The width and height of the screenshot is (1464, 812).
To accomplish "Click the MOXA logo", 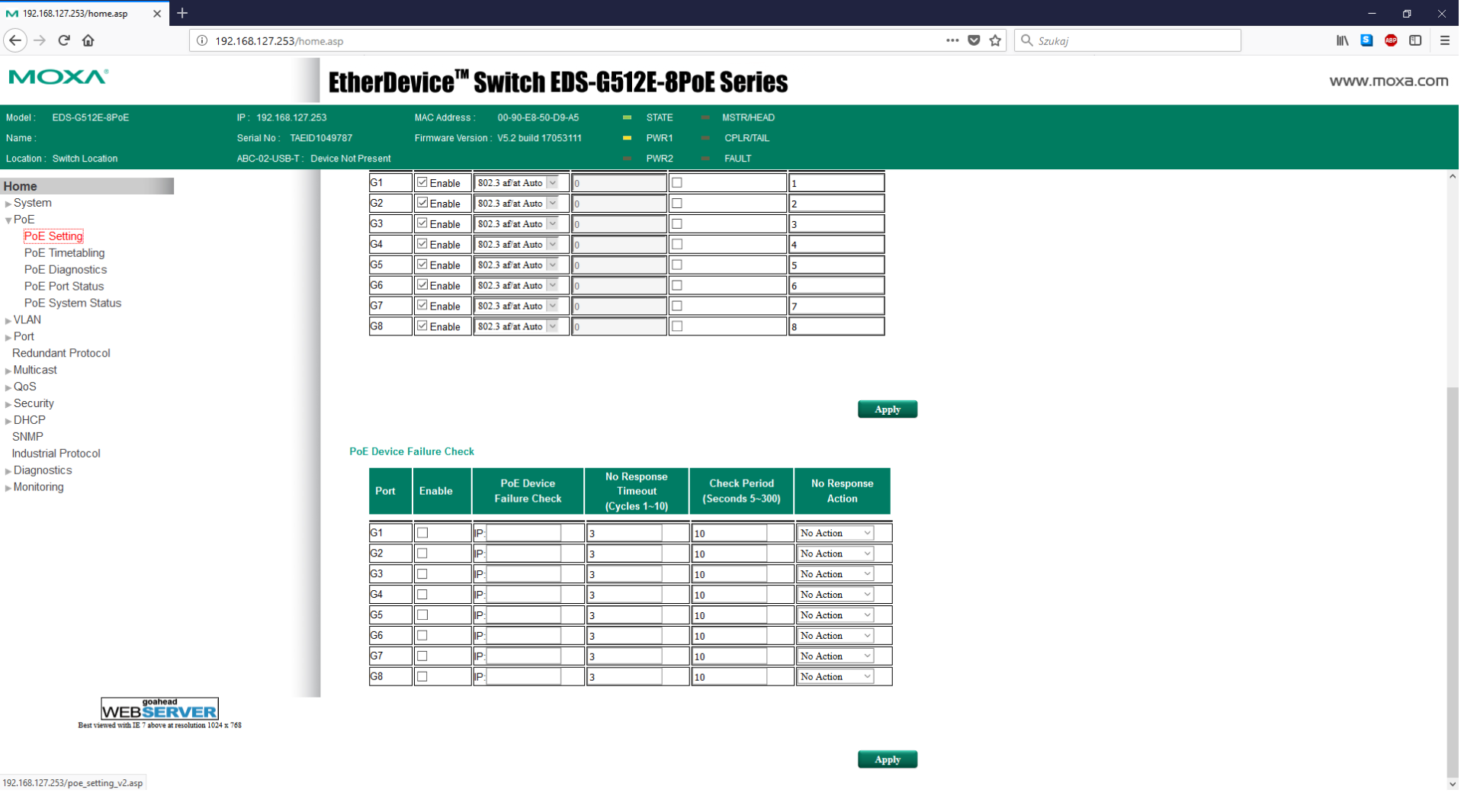I will [59, 77].
